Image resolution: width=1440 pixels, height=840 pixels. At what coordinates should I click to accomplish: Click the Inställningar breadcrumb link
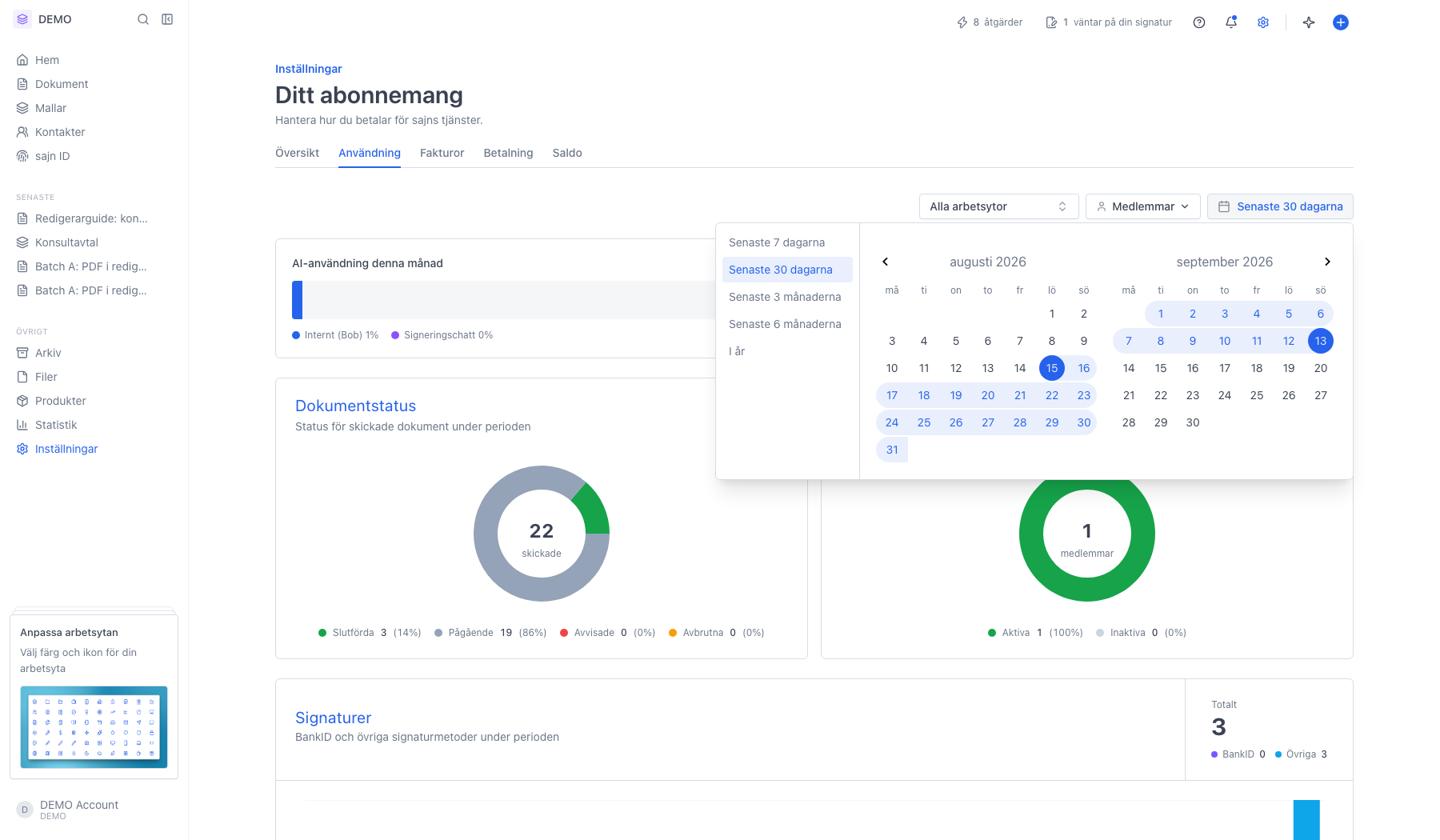pos(308,69)
